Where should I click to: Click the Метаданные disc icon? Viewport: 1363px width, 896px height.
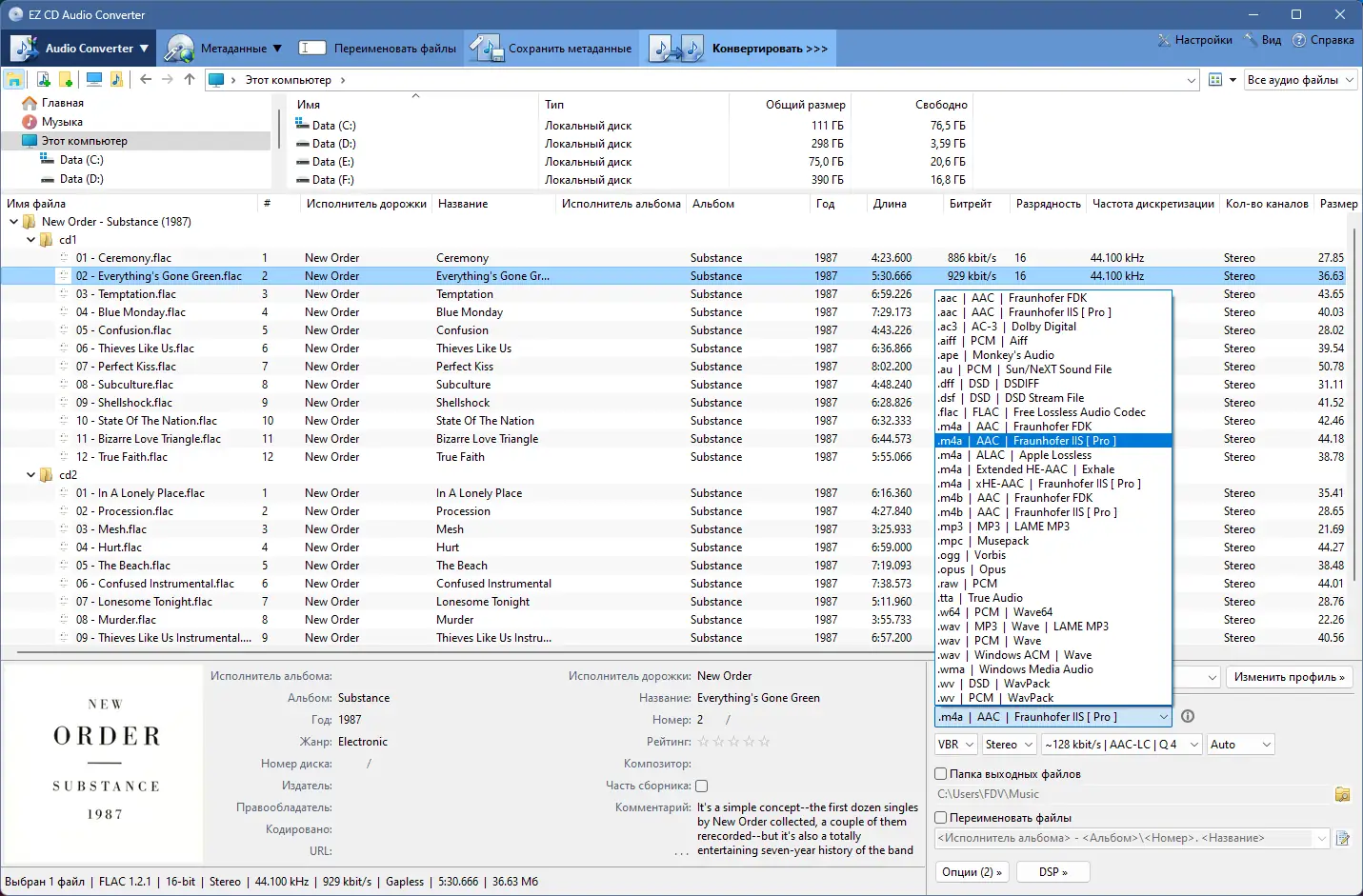click(x=179, y=48)
